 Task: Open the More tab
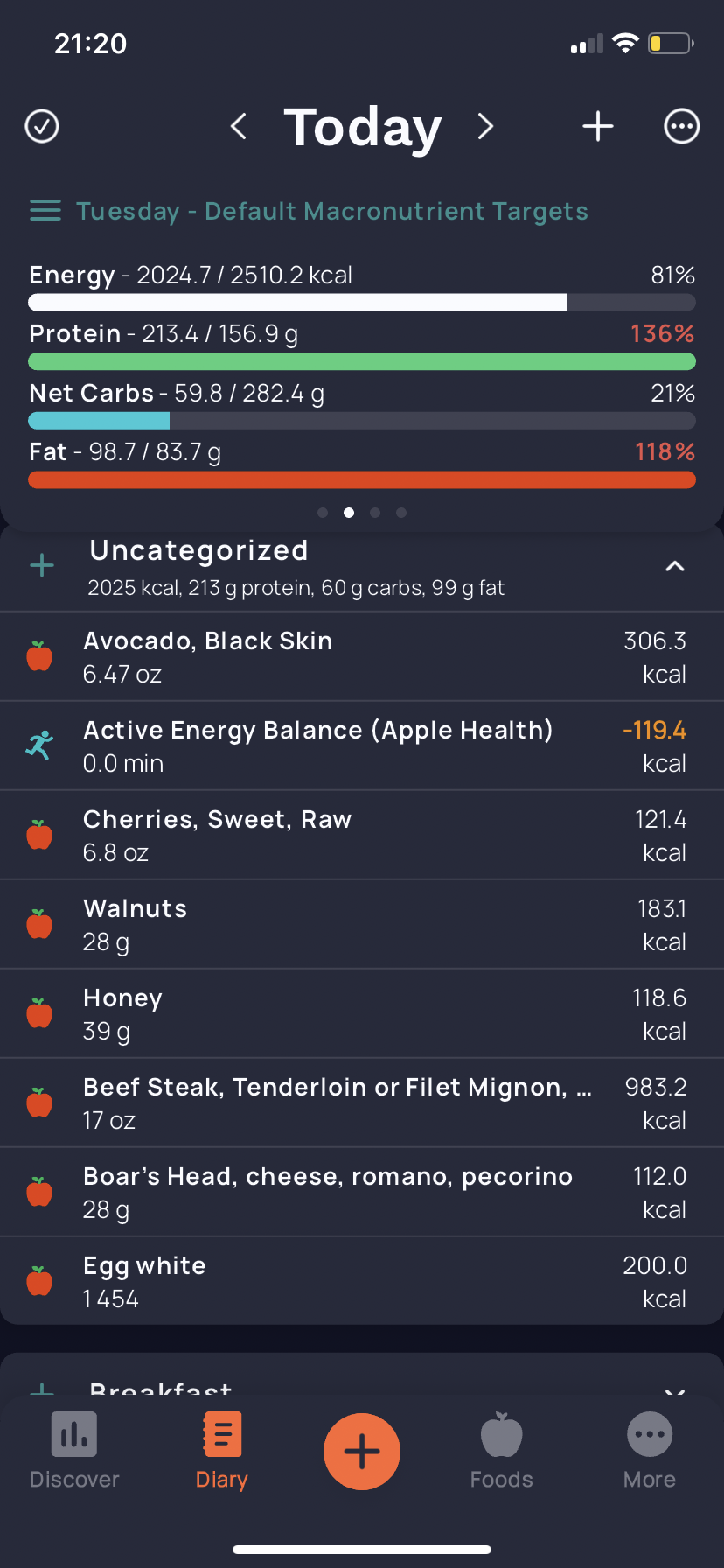650,1452
